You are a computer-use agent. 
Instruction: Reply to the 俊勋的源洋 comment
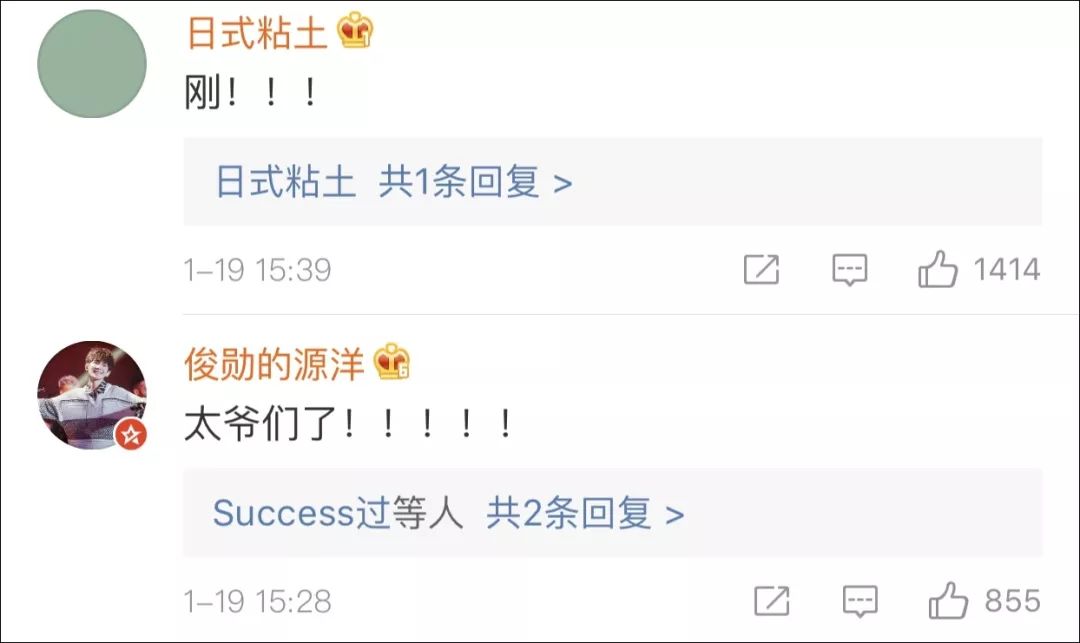coord(860,601)
